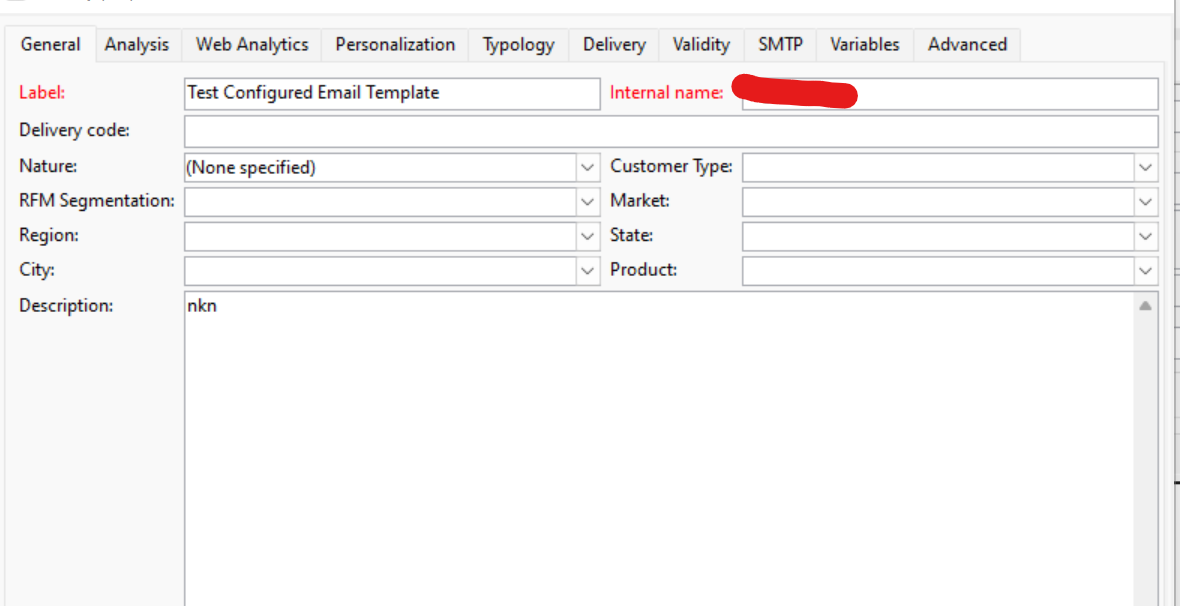
Task: Open the Customer Type dropdown
Action: (x=1145, y=168)
